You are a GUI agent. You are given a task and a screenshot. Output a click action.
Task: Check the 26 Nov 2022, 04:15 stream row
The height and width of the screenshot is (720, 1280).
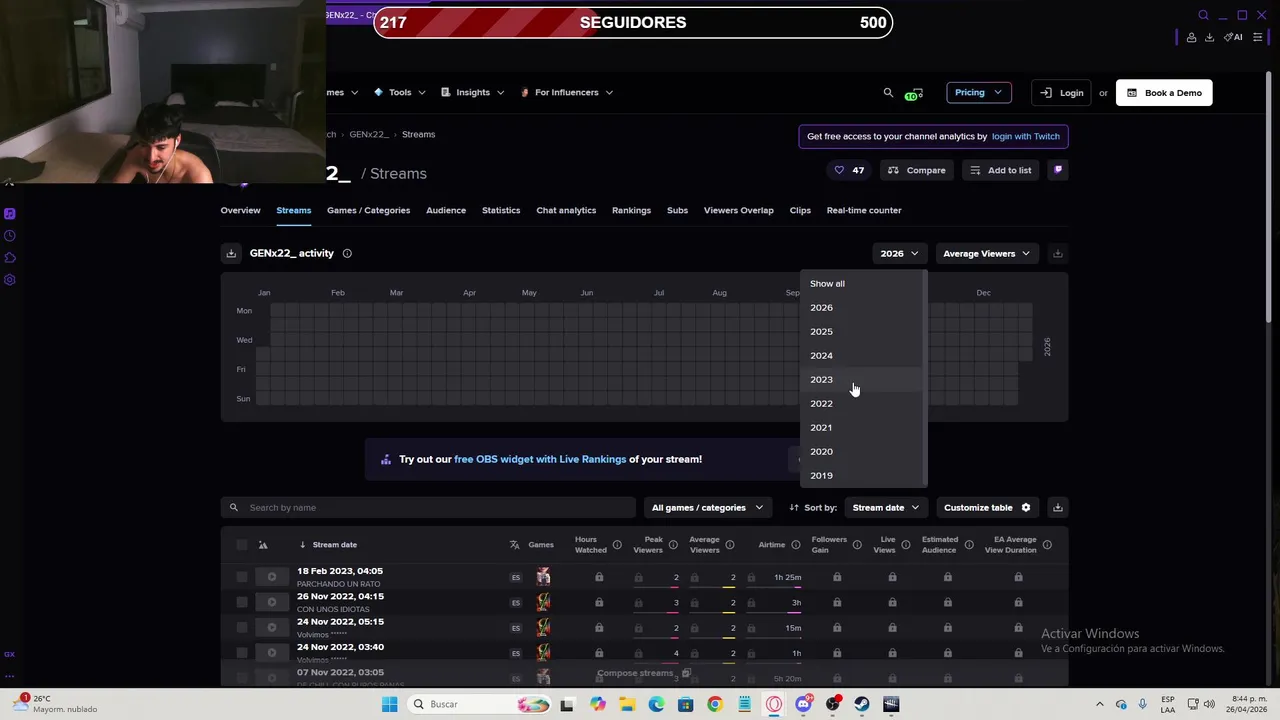point(242,602)
